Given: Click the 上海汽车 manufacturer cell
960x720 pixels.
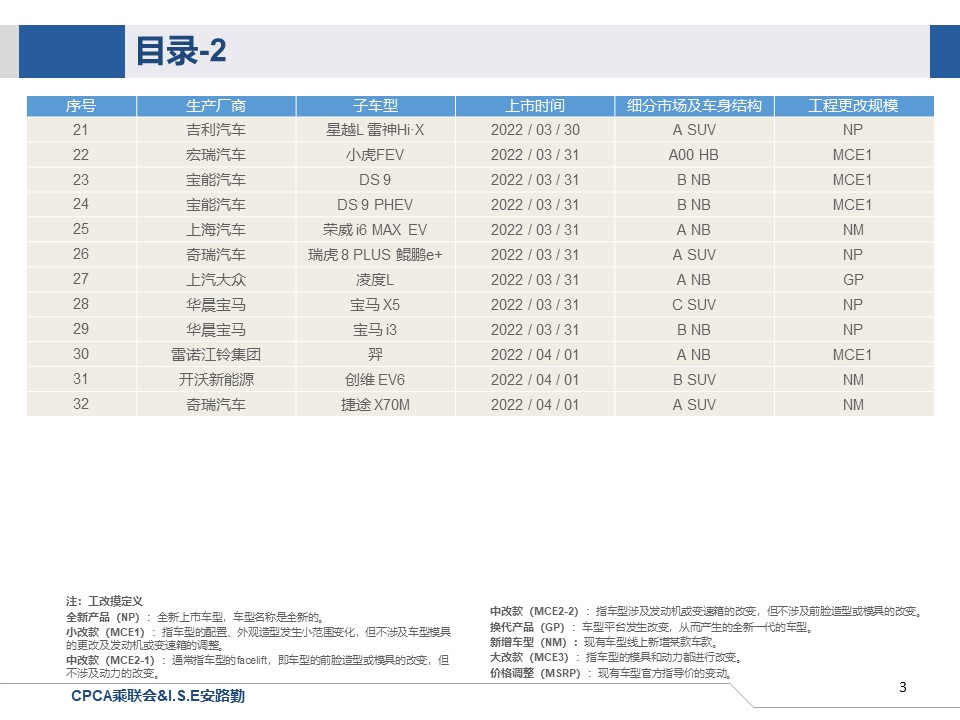Looking at the screenshot, I should 216,230.
